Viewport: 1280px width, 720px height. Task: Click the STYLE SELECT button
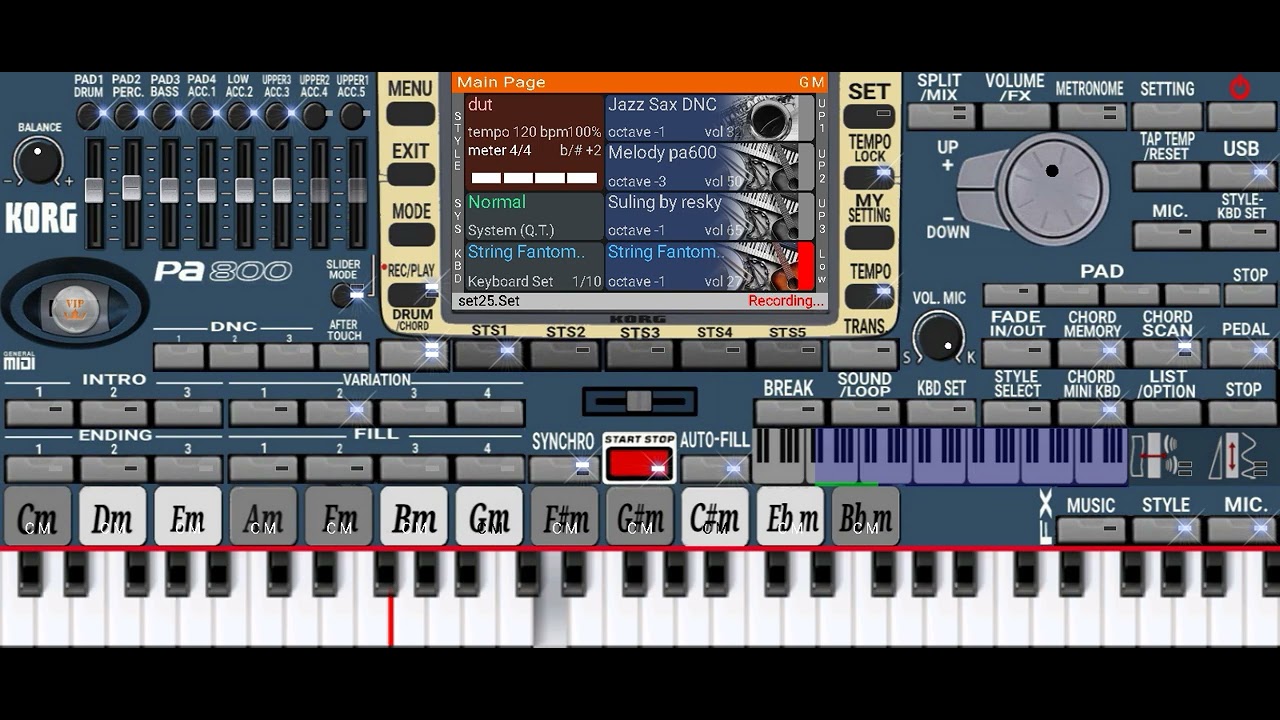(x=1016, y=412)
